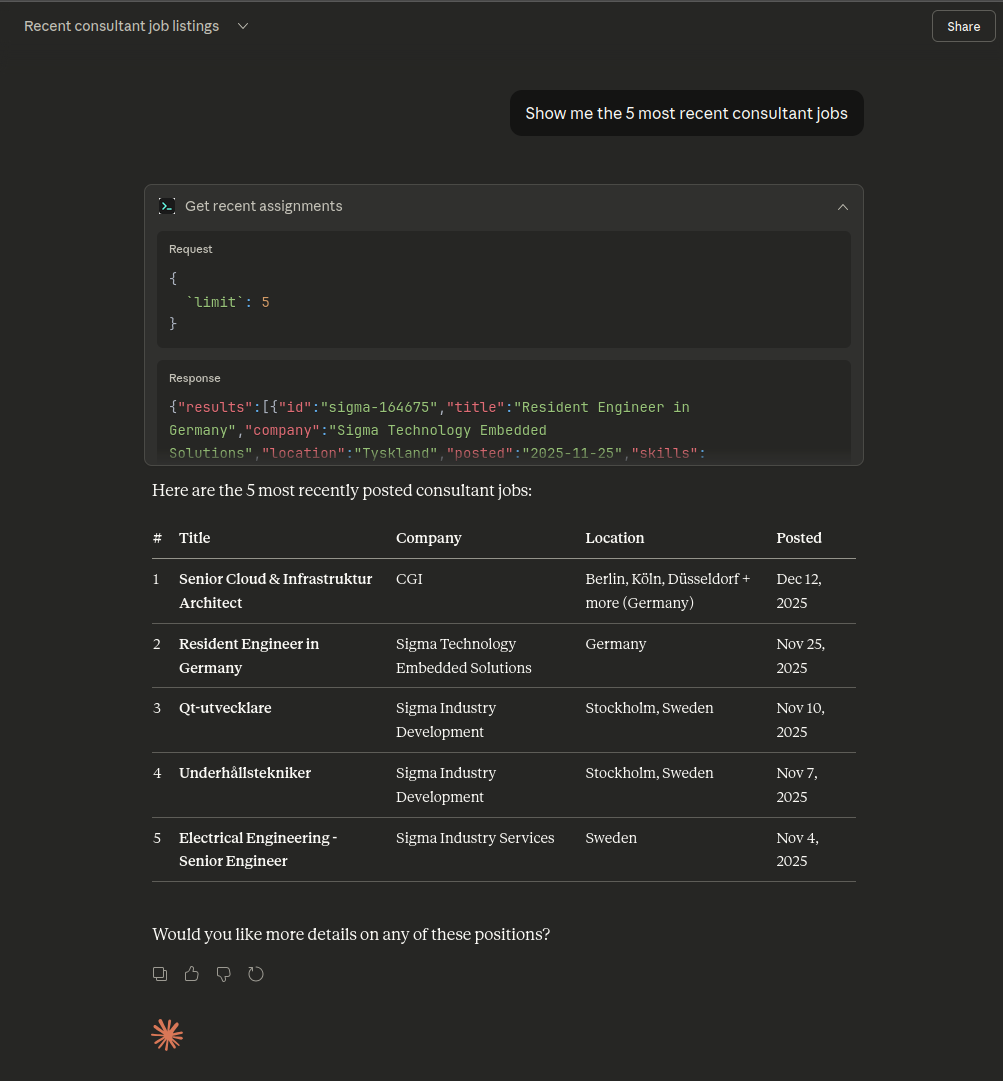Click the Company column header
The height and width of the screenshot is (1081, 1003).
pos(428,538)
